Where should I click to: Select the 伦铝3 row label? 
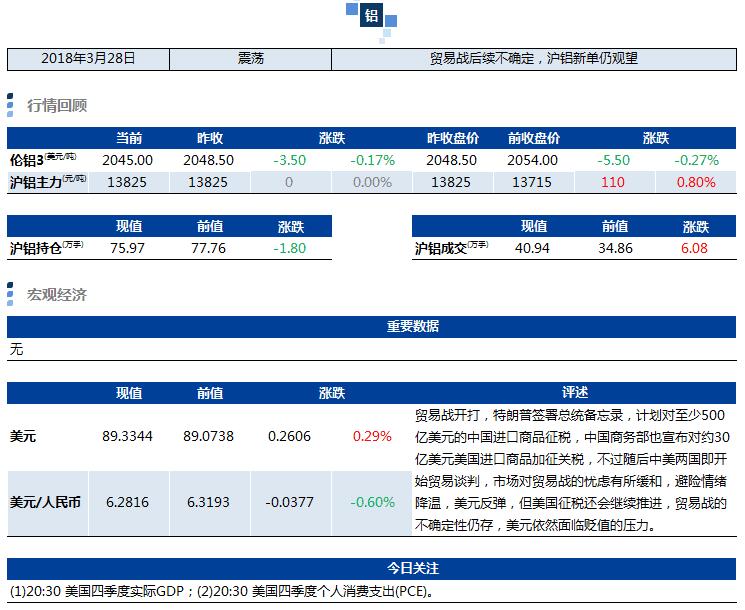tap(43, 160)
